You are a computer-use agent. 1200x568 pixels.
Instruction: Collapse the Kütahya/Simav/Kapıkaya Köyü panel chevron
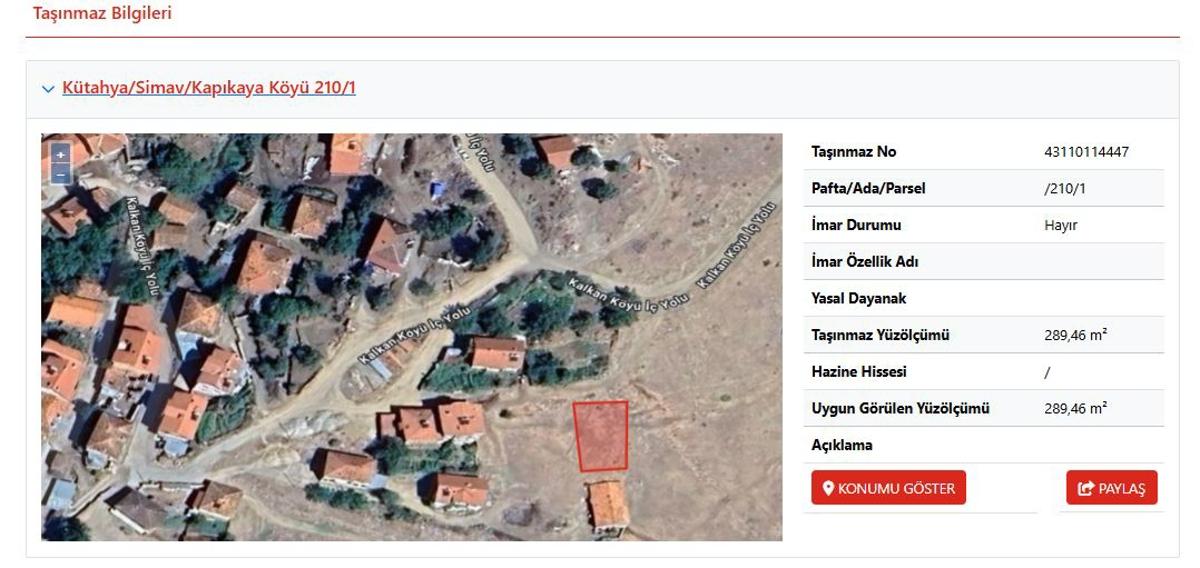click(48, 89)
